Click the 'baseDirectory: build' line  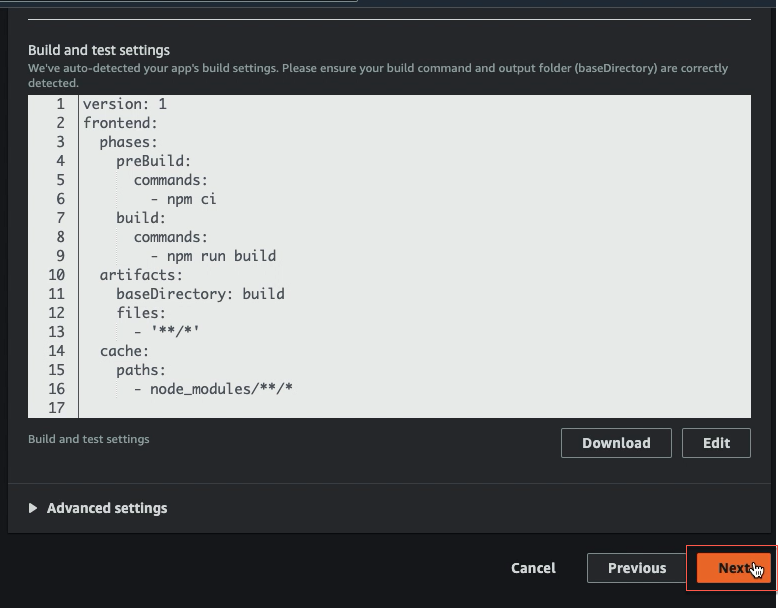click(200, 294)
